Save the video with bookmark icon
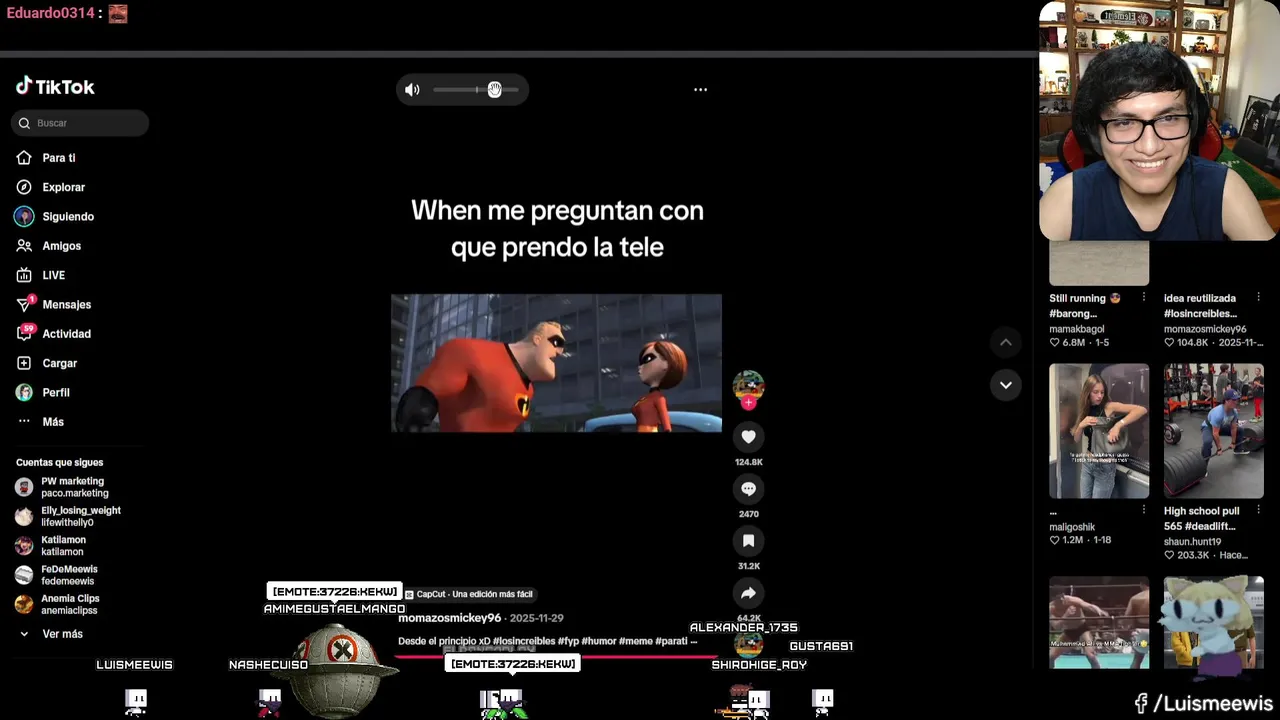 pos(748,541)
